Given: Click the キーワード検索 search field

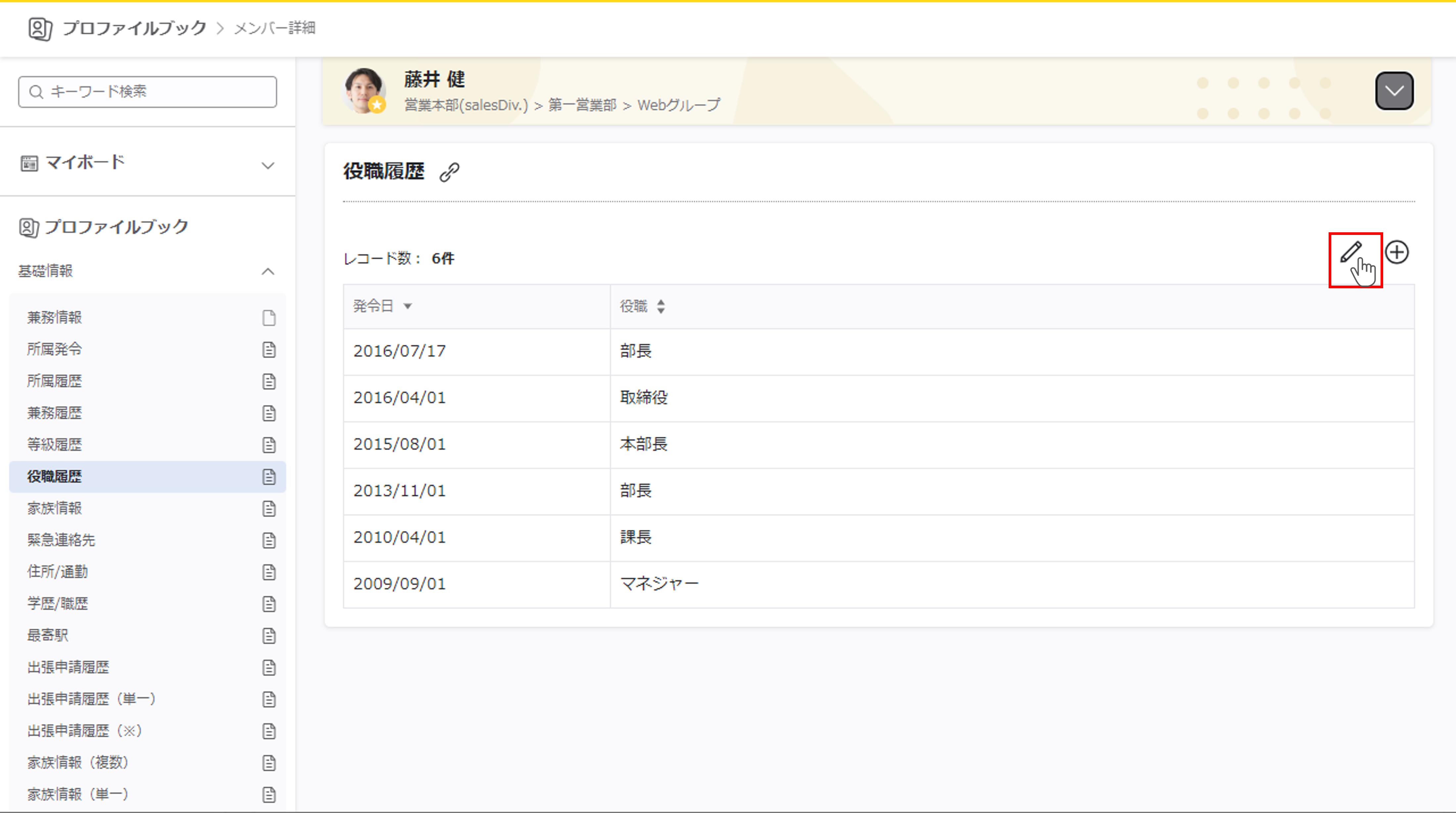Looking at the screenshot, I should coord(148,92).
